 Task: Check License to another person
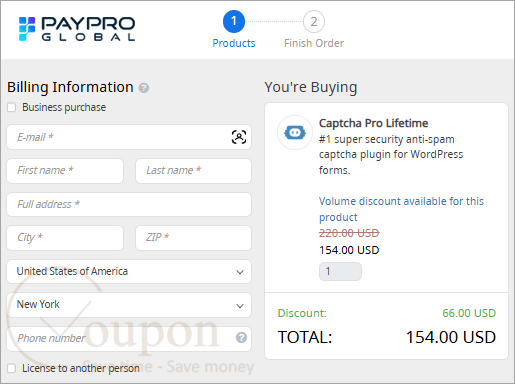click(12, 368)
